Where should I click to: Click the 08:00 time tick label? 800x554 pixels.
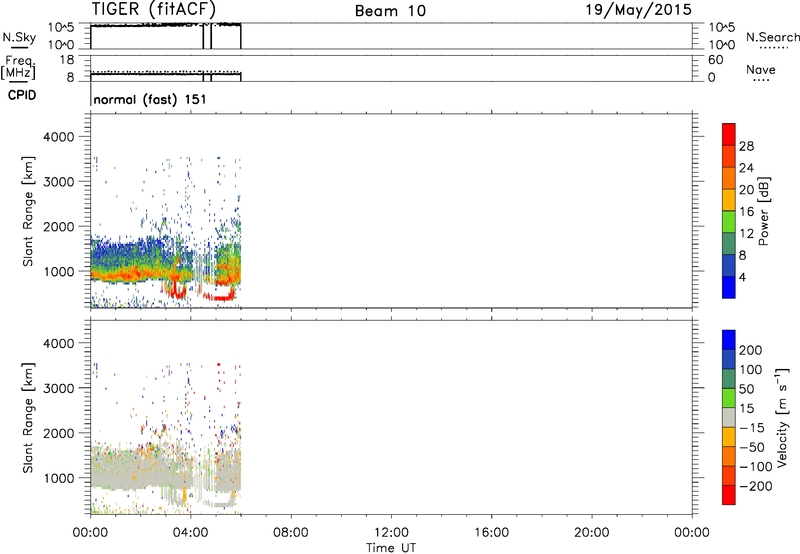pyautogui.click(x=291, y=533)
